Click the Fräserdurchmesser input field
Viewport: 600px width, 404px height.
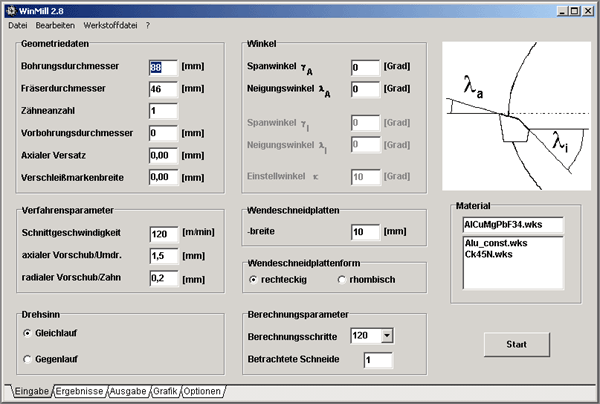[x=163, y=90]
